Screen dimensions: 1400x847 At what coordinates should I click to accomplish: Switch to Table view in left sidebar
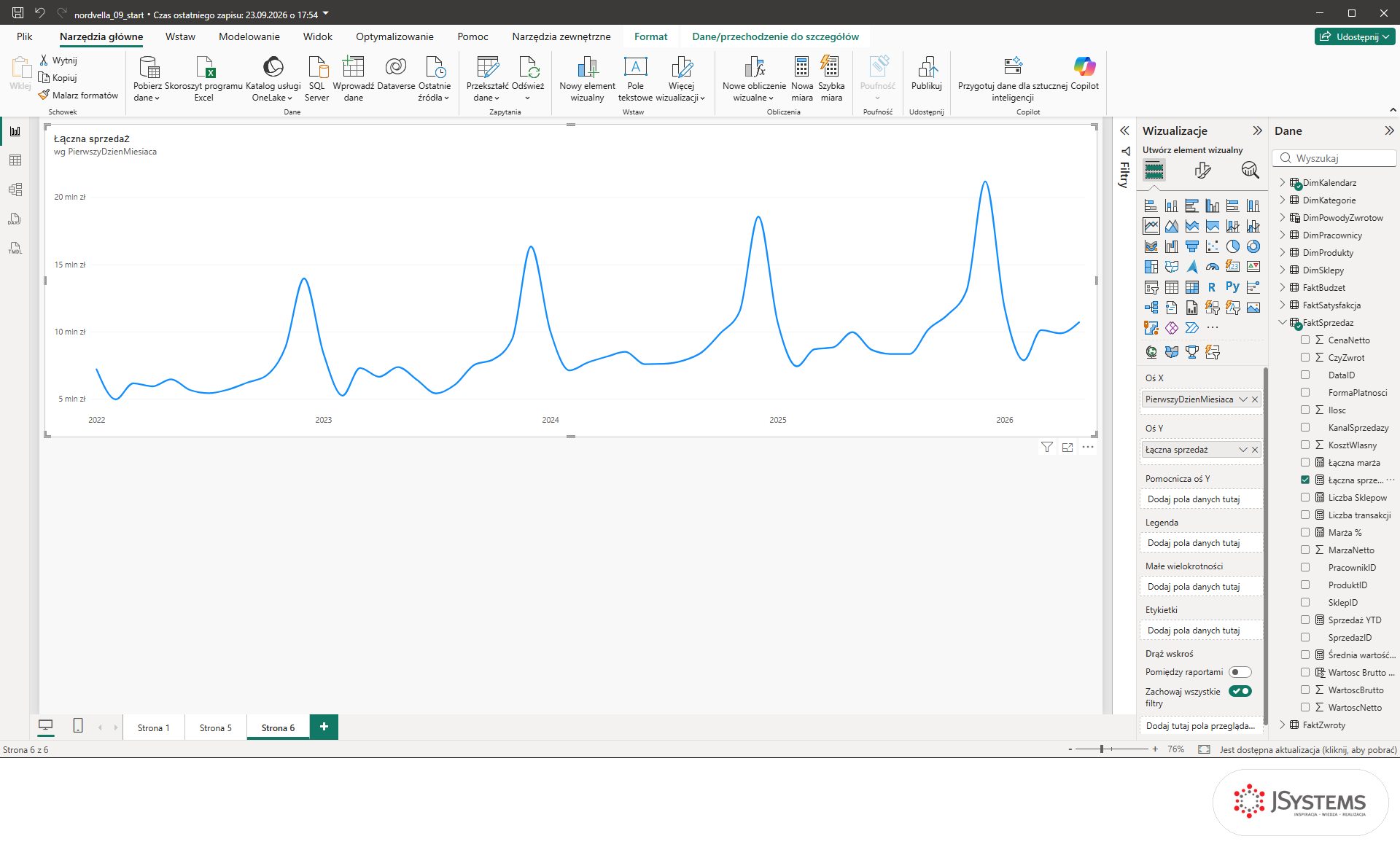(x=15, y=160)
